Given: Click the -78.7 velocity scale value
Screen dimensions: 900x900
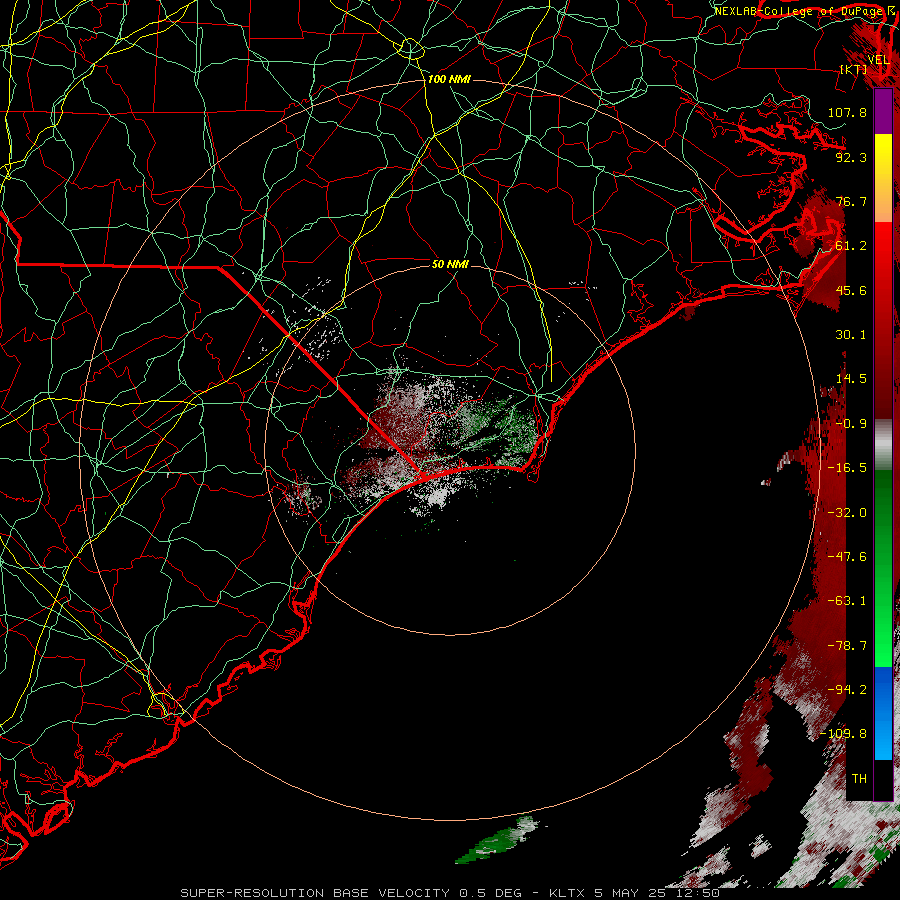Looking at the screenshot, I should 847,646.
